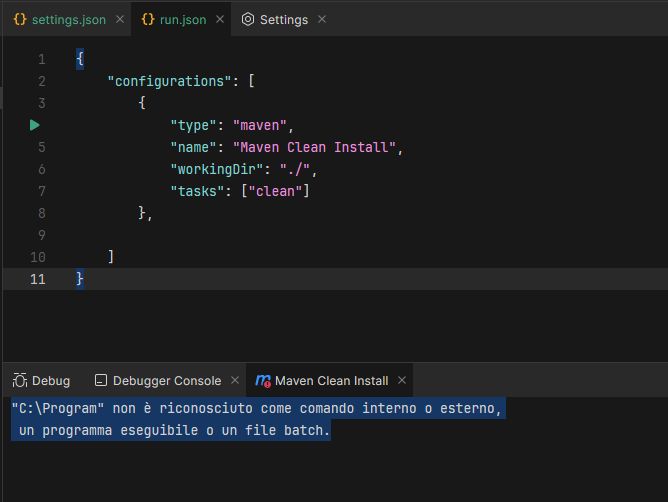Click the "clean" task value
Screen dimensions: 668x502
point(275,191)
